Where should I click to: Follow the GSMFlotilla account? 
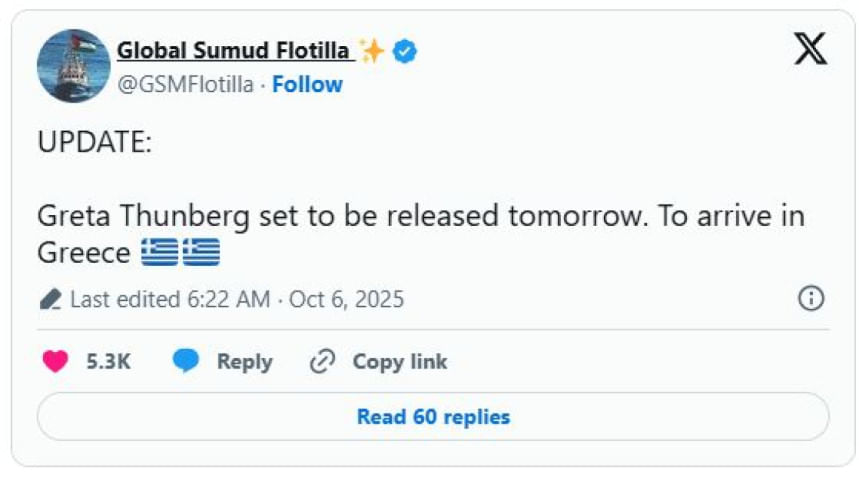pyautogui.click(x=307, y=85)
